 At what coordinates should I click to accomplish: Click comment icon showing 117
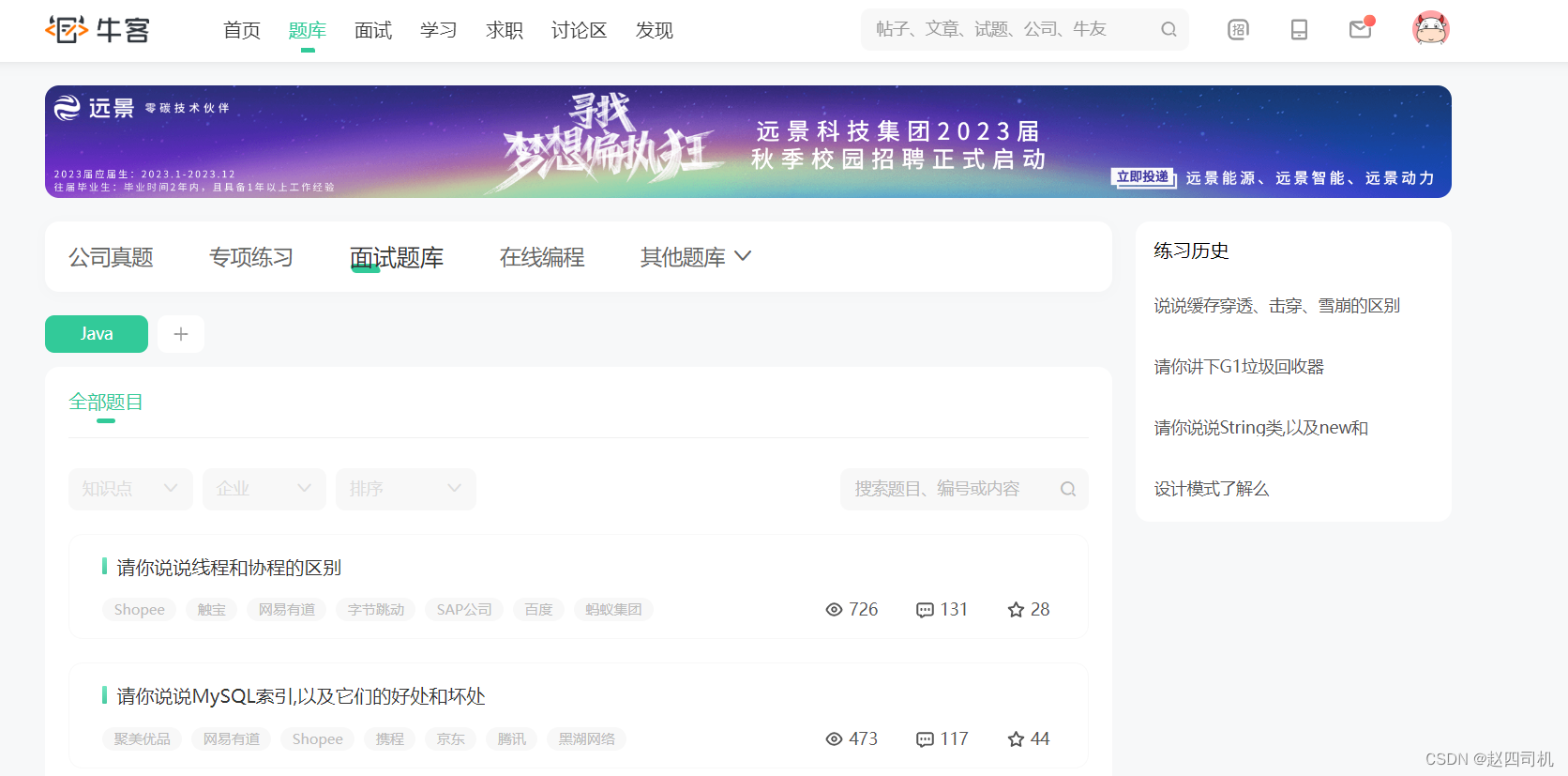(925, 739)
